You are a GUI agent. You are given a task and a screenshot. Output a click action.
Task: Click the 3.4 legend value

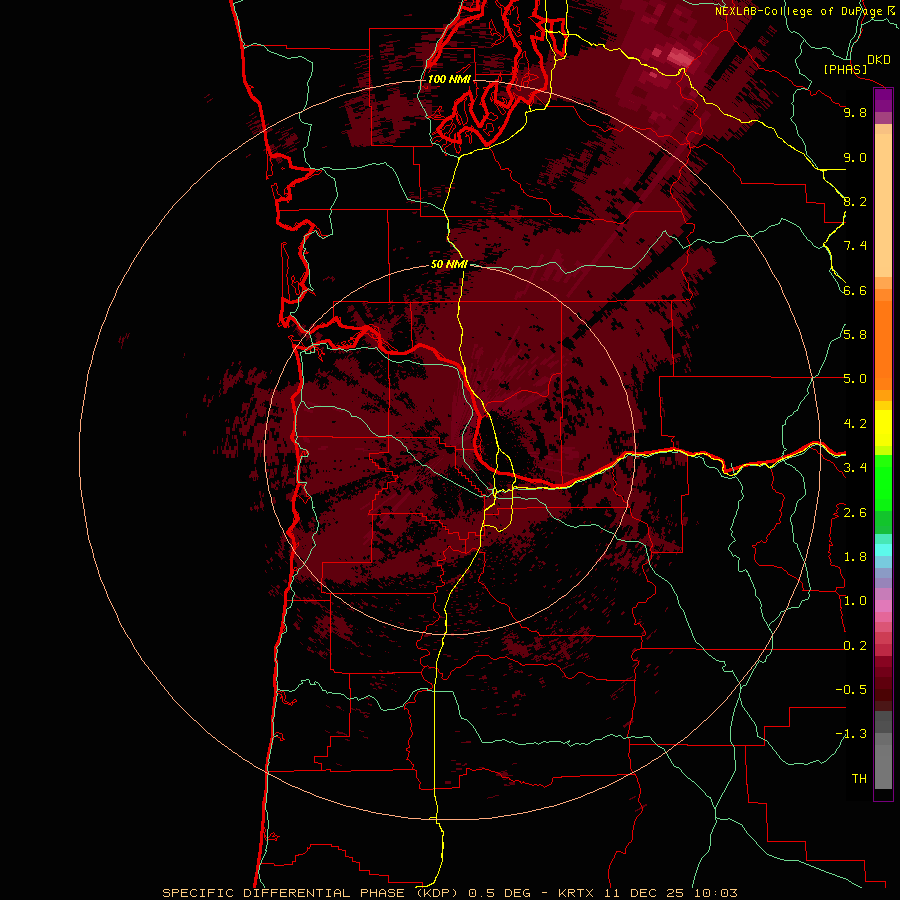pyautogui.click(x=855, y=468)
